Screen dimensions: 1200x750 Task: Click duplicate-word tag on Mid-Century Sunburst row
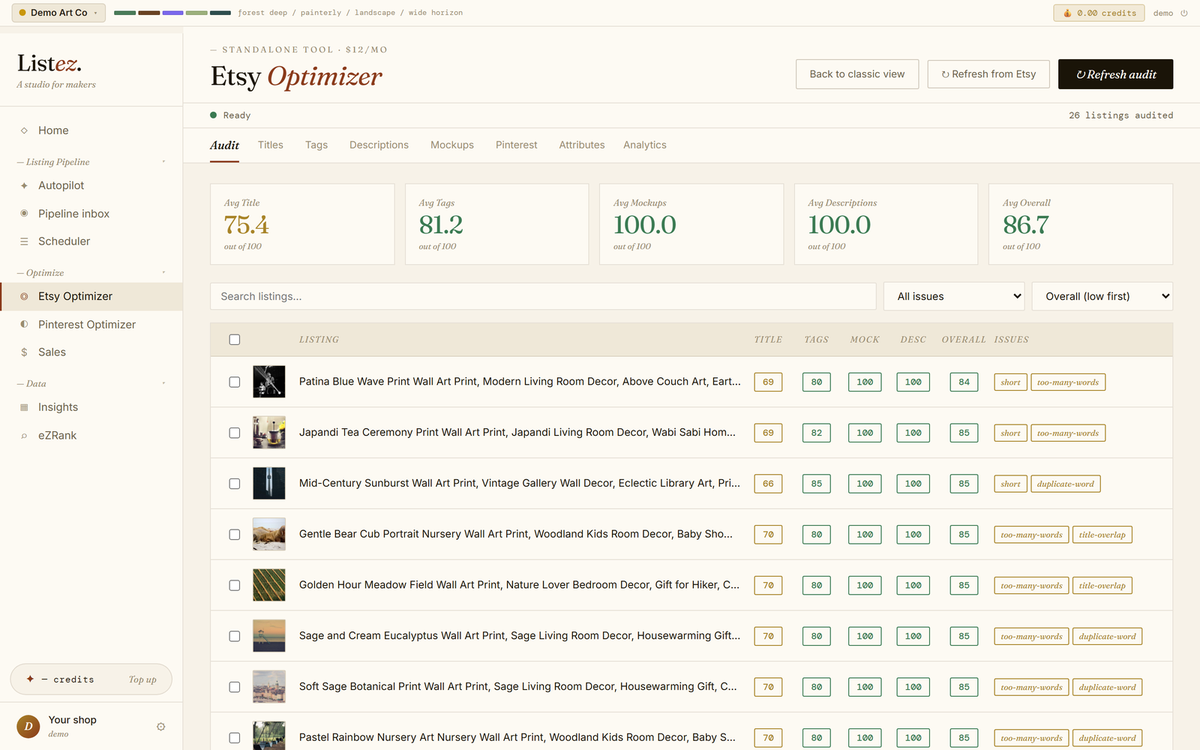coord(1066,484)
